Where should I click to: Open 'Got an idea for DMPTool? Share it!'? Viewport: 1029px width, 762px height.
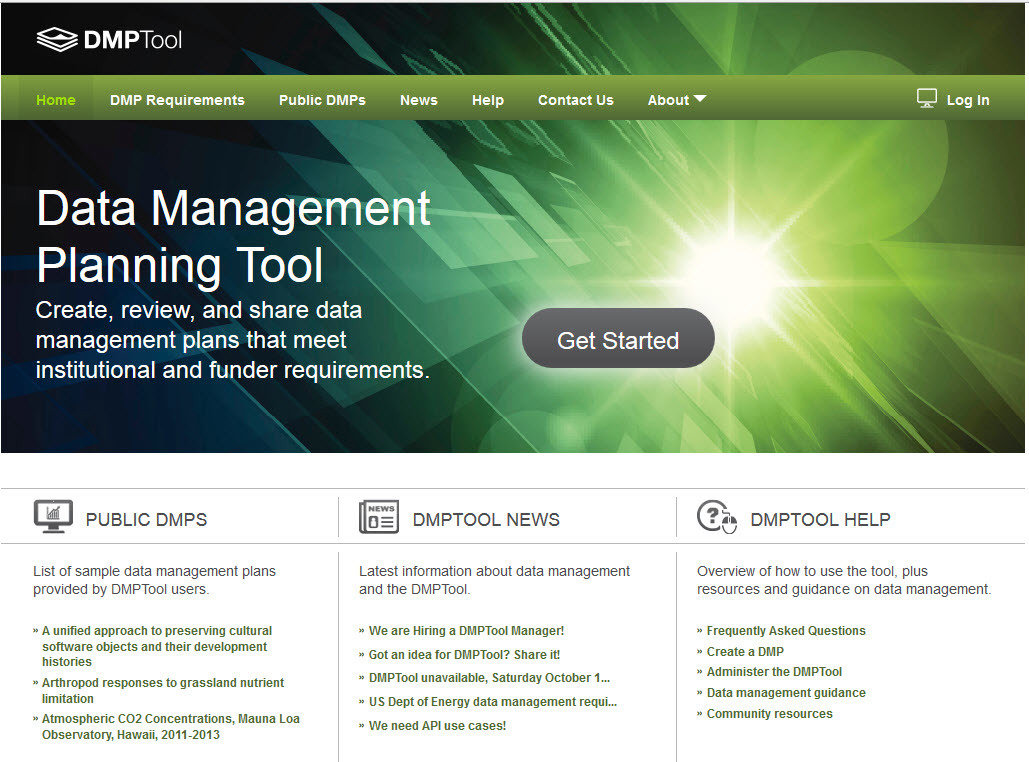[464, 654]
